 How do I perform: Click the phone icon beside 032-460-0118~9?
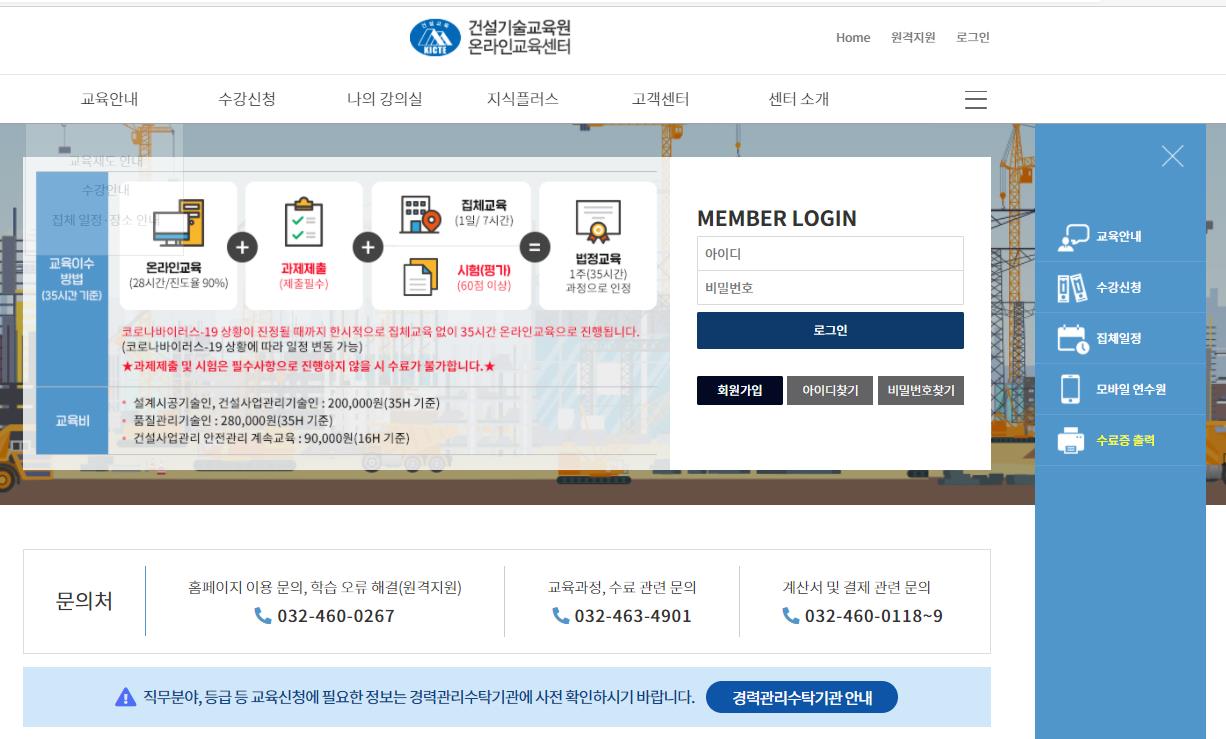791,616
